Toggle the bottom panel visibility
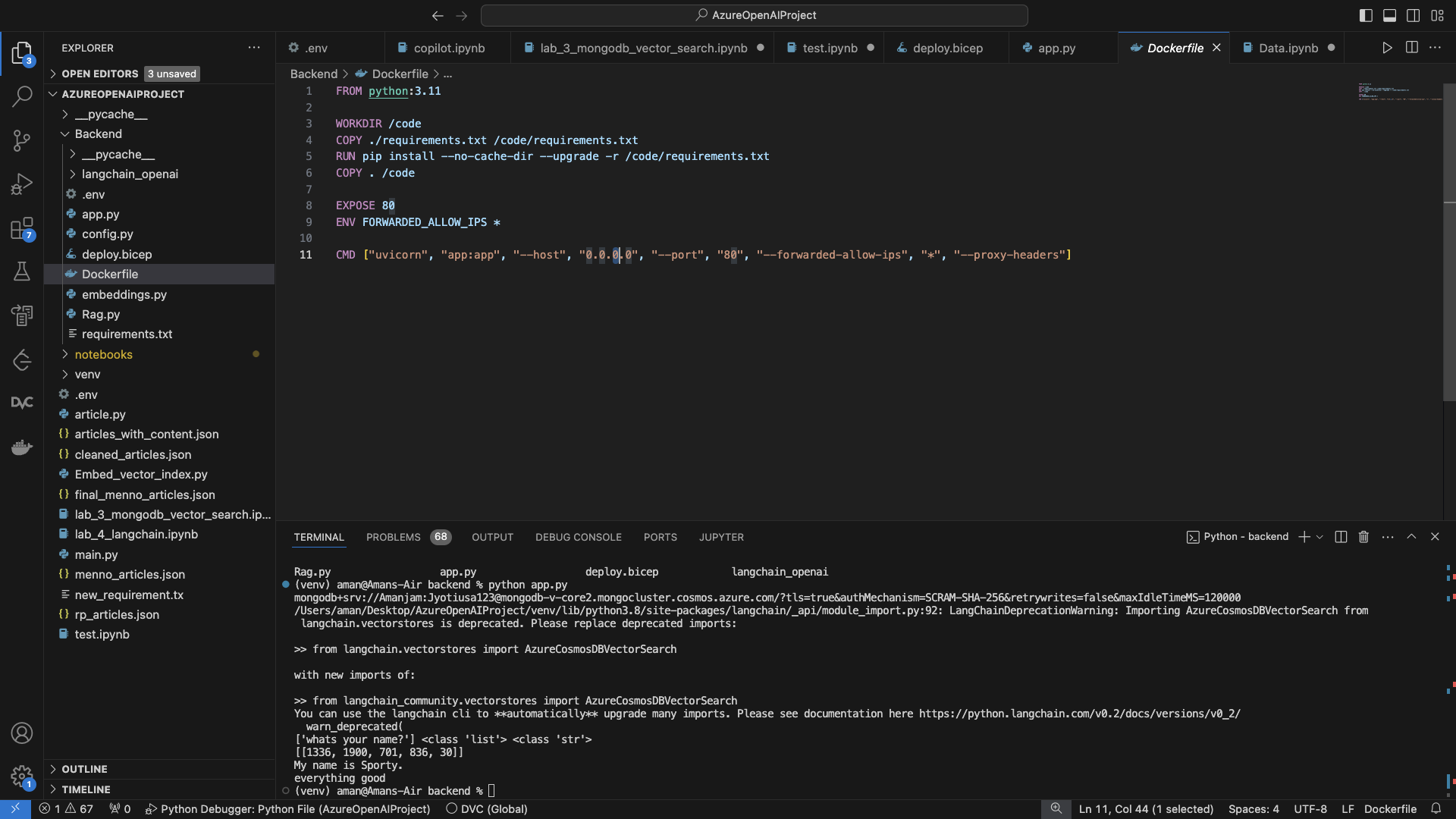Image resolution: width=1456 pixels, height=819 pixels. click(1389, 15)
